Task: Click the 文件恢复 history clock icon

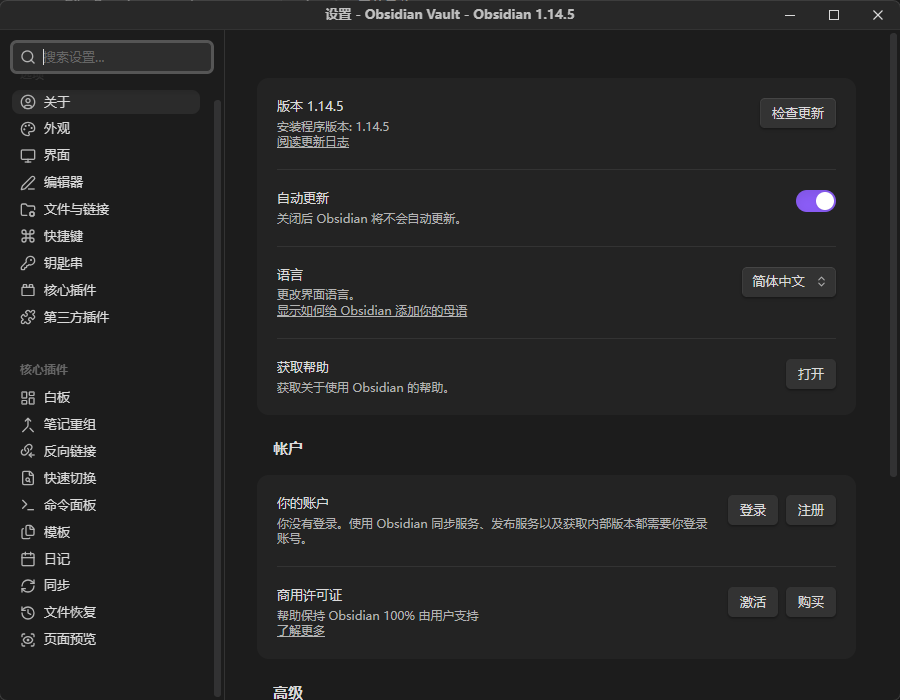Action: 28,612
